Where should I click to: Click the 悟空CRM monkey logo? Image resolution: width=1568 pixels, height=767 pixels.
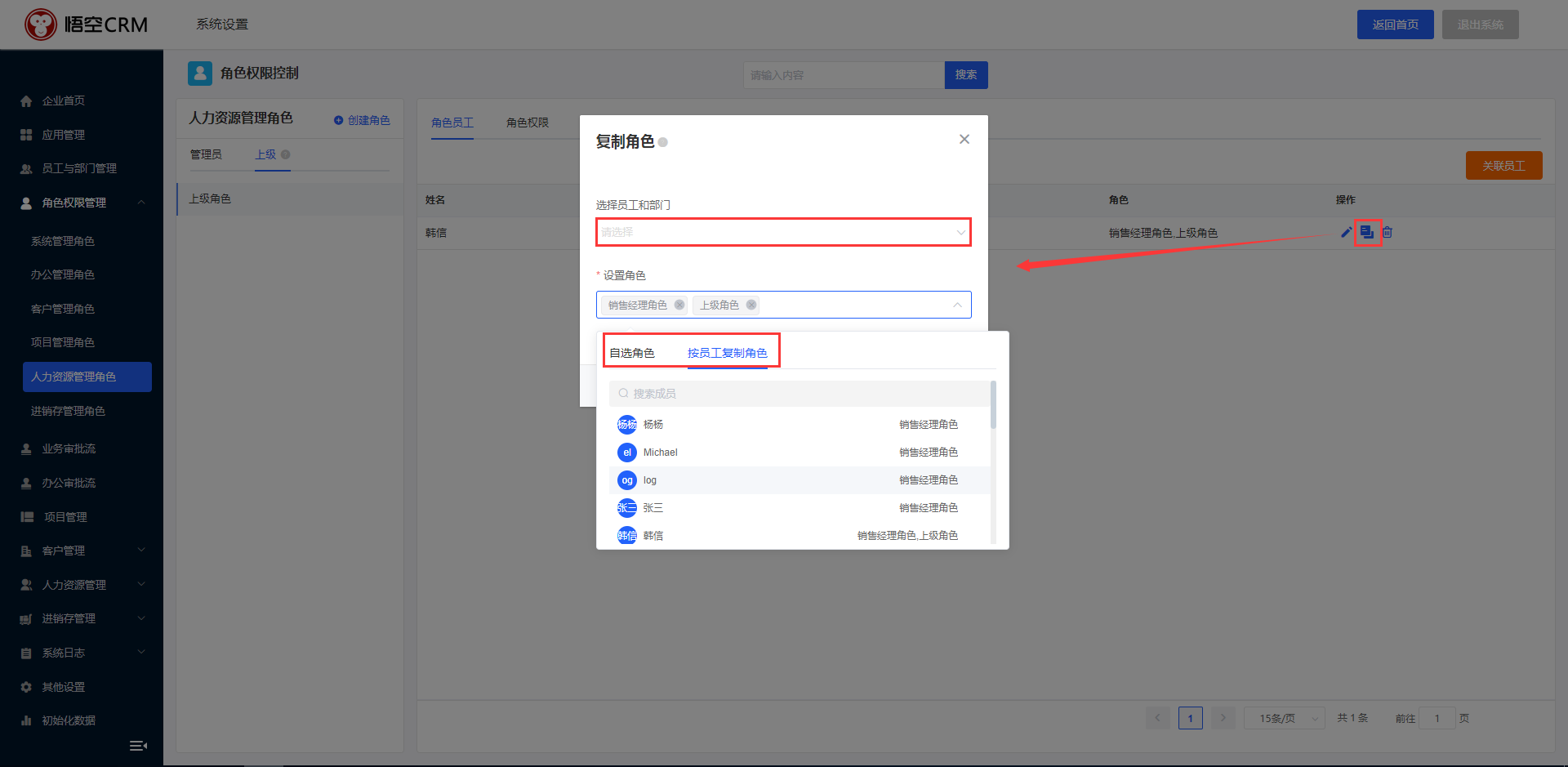coord(41,25)
